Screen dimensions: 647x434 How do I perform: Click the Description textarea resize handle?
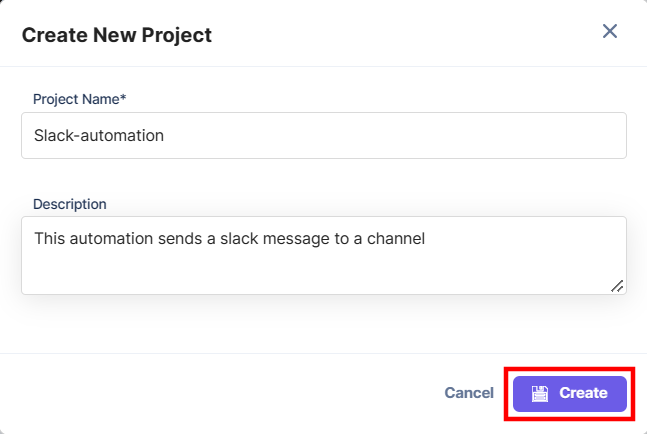tap(617, 286)
